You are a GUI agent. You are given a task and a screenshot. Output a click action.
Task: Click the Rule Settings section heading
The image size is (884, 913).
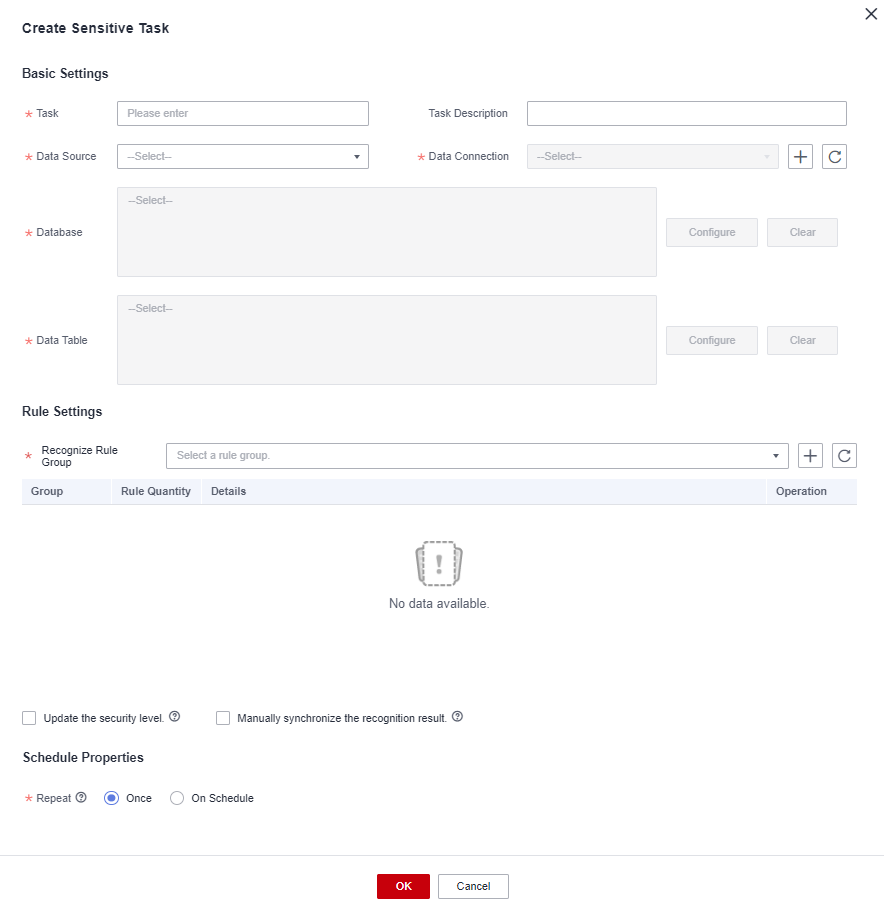[x=62, y=411]
